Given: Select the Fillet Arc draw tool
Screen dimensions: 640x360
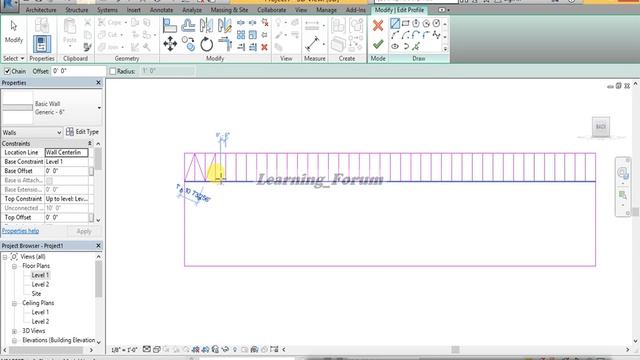Looking at the screenshot, I should click(426, 35).
